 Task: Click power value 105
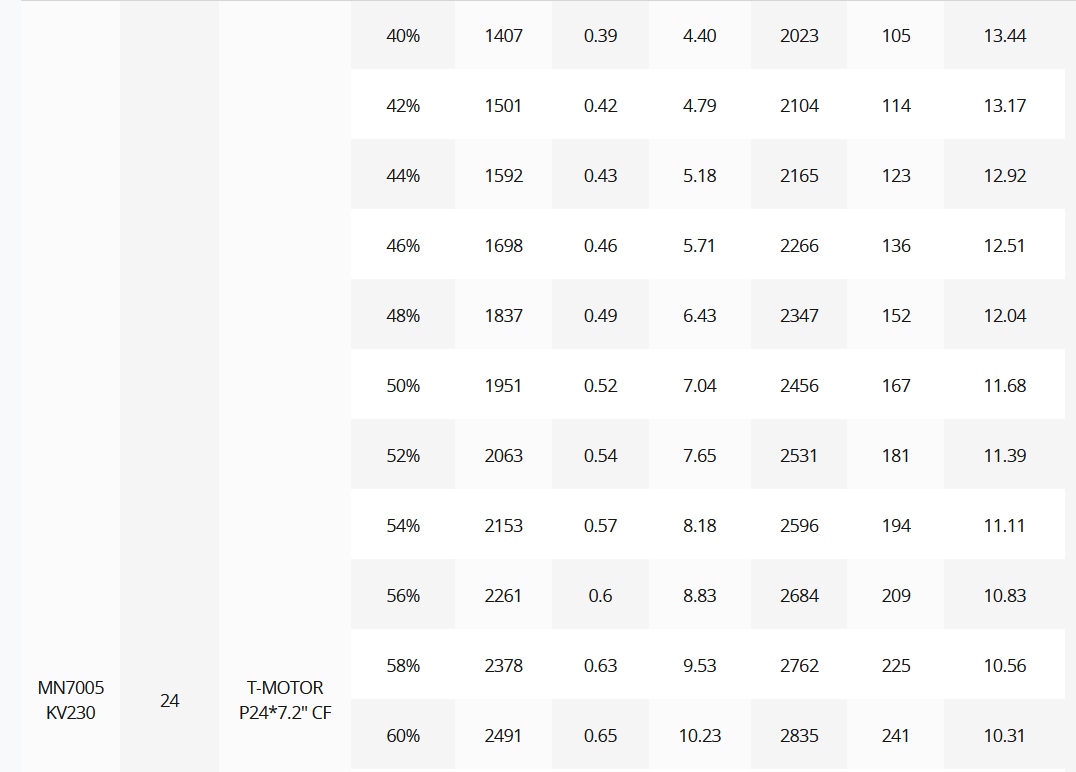point(896,36)
